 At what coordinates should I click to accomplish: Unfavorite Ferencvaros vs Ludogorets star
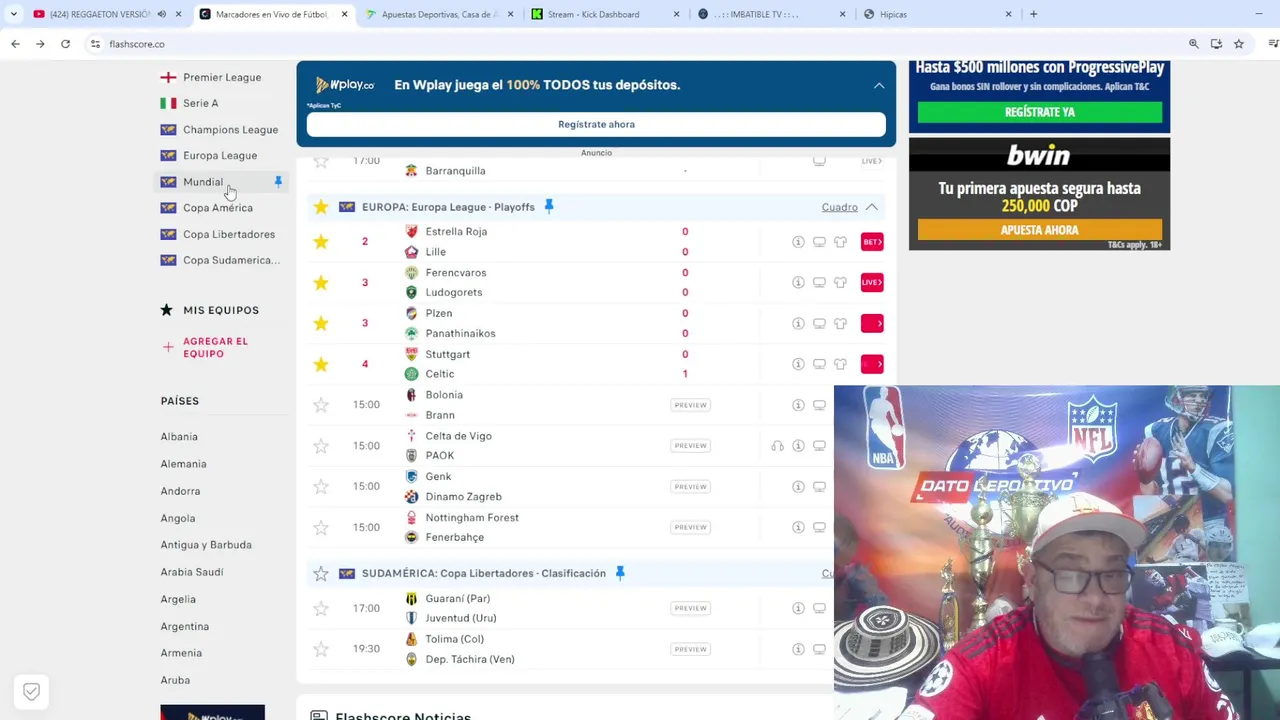click(x=321, y=283)
